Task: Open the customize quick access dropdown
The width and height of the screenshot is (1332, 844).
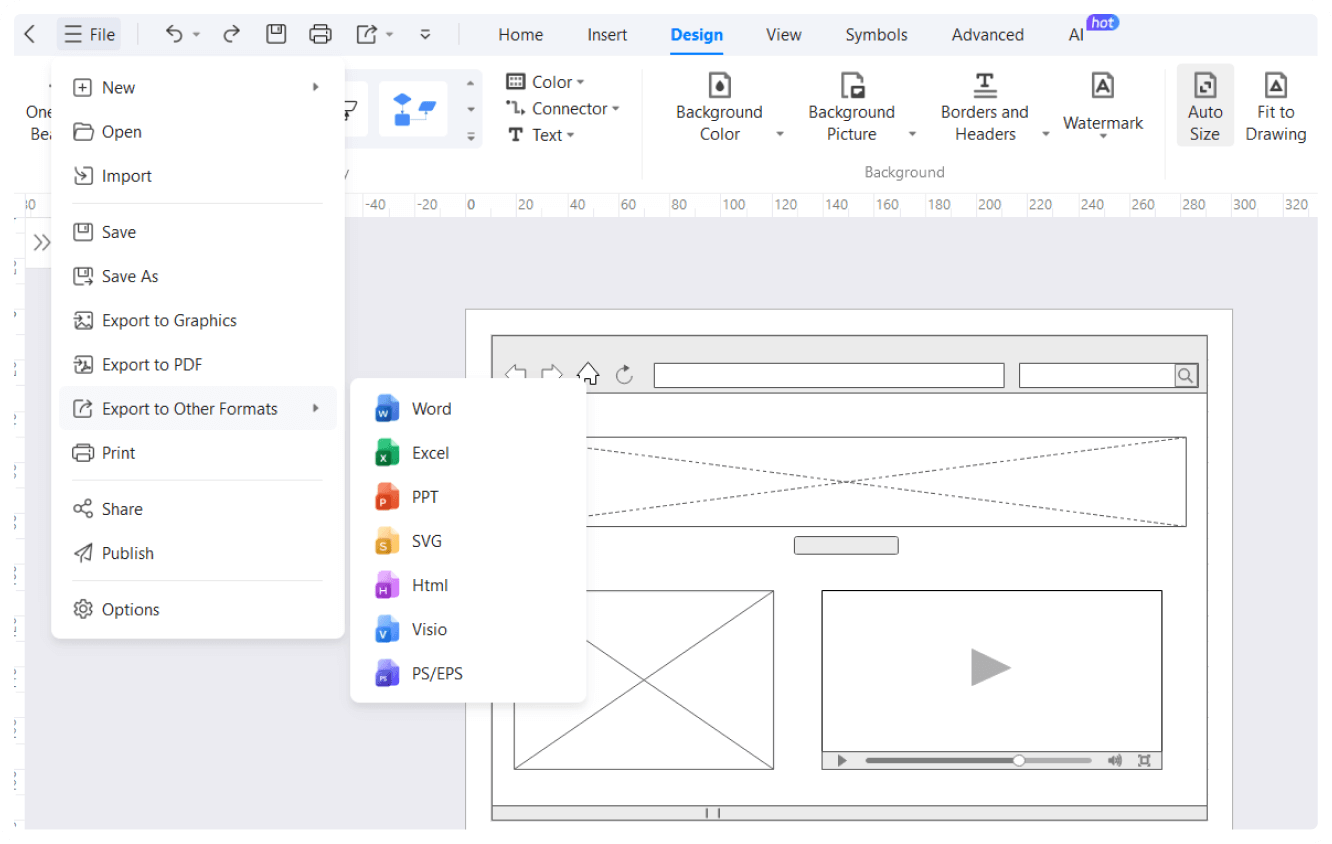Action: (x=425, y=34)
